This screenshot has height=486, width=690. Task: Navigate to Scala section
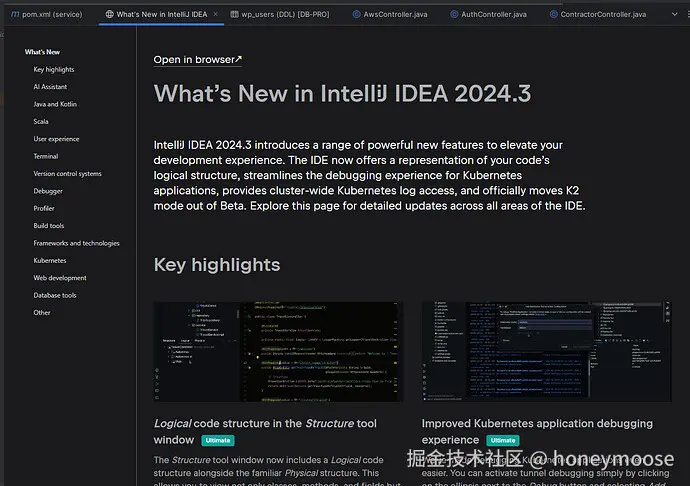[x=41, y=122]
